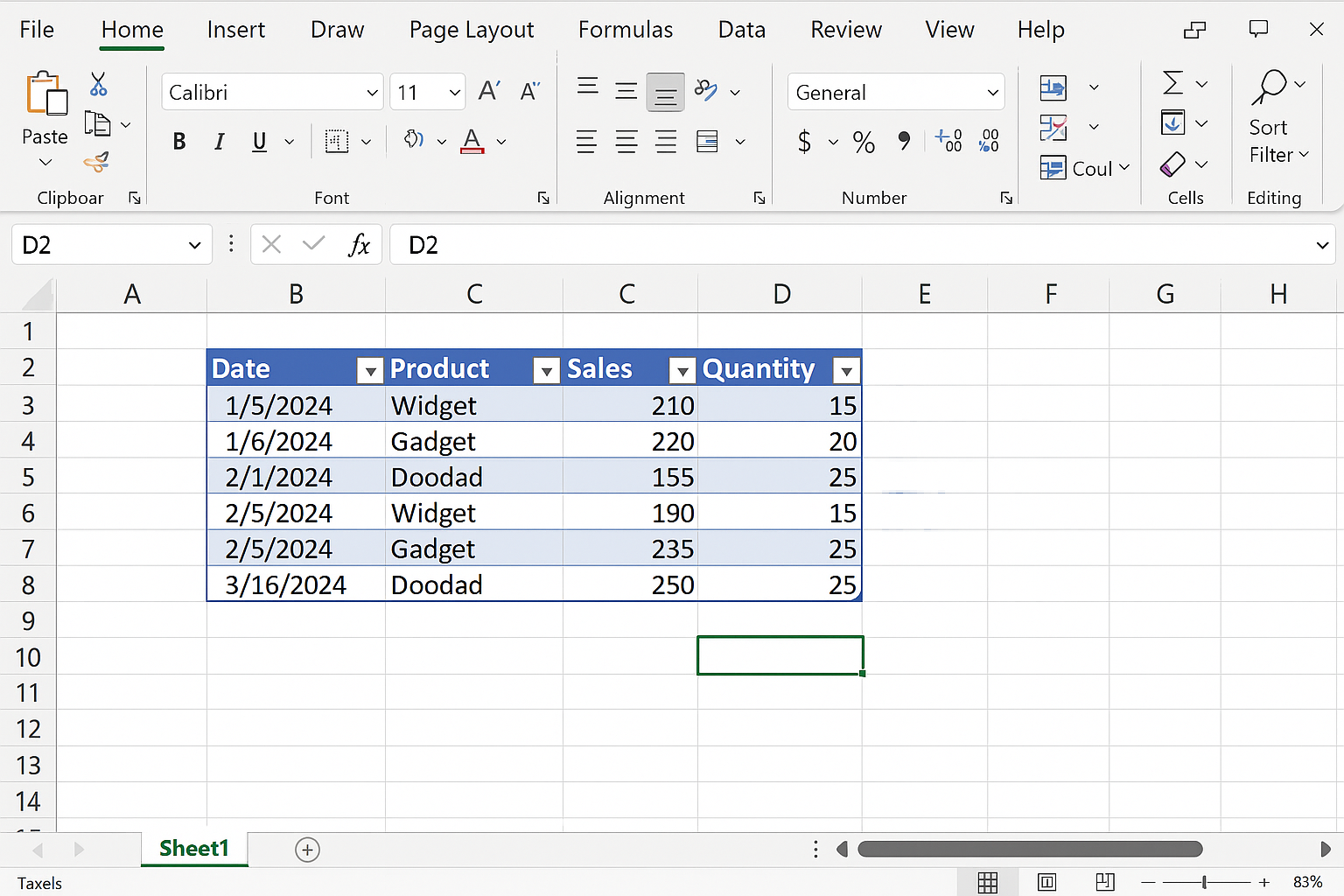Switch to the Review tab
This screenshot has height=896, width=1344.
click(846, 30)
